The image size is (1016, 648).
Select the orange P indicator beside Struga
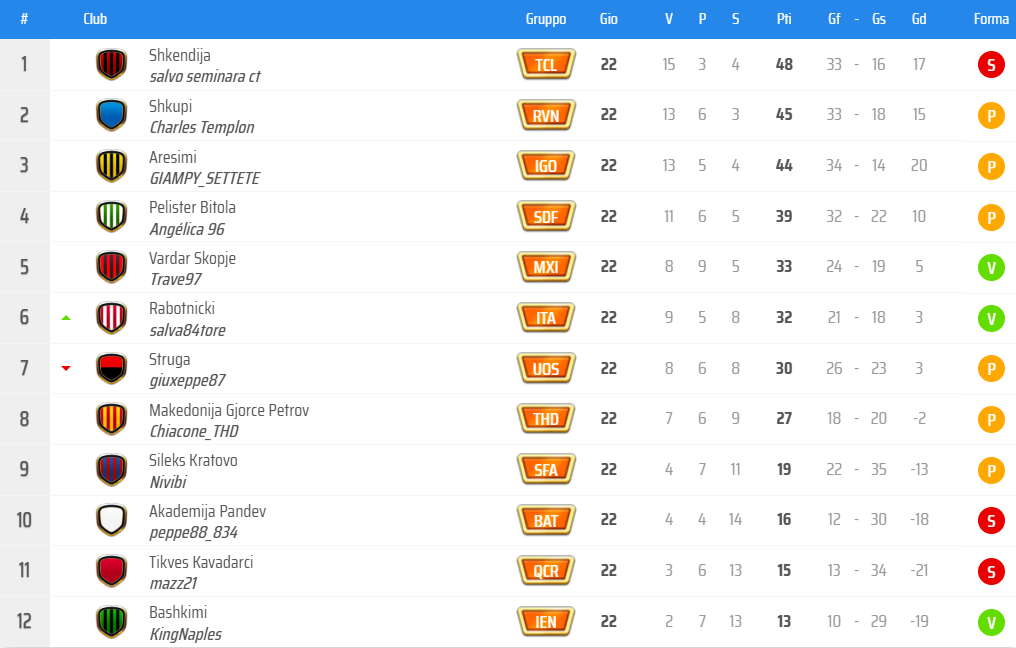991,368
